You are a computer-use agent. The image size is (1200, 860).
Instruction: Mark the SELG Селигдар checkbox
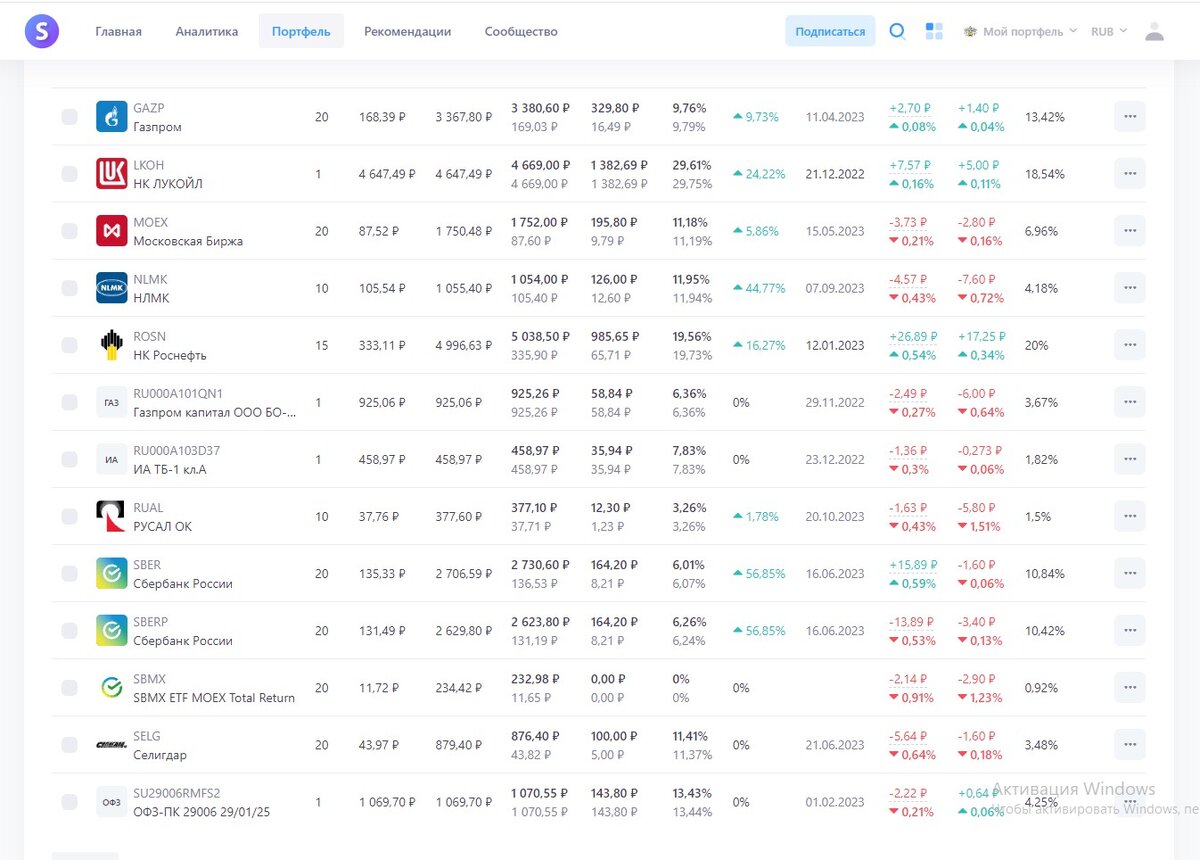[69, 744]
